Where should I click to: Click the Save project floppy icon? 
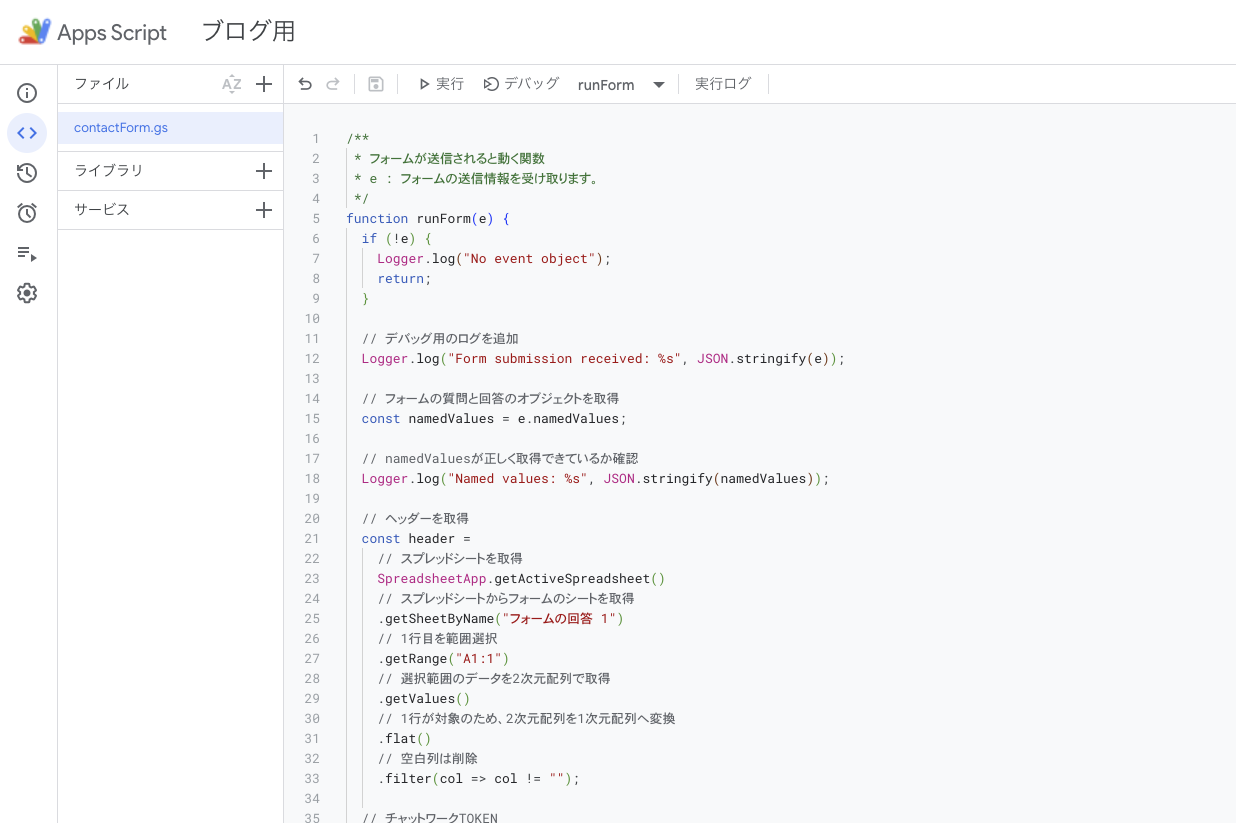click(x=376, y=84)
